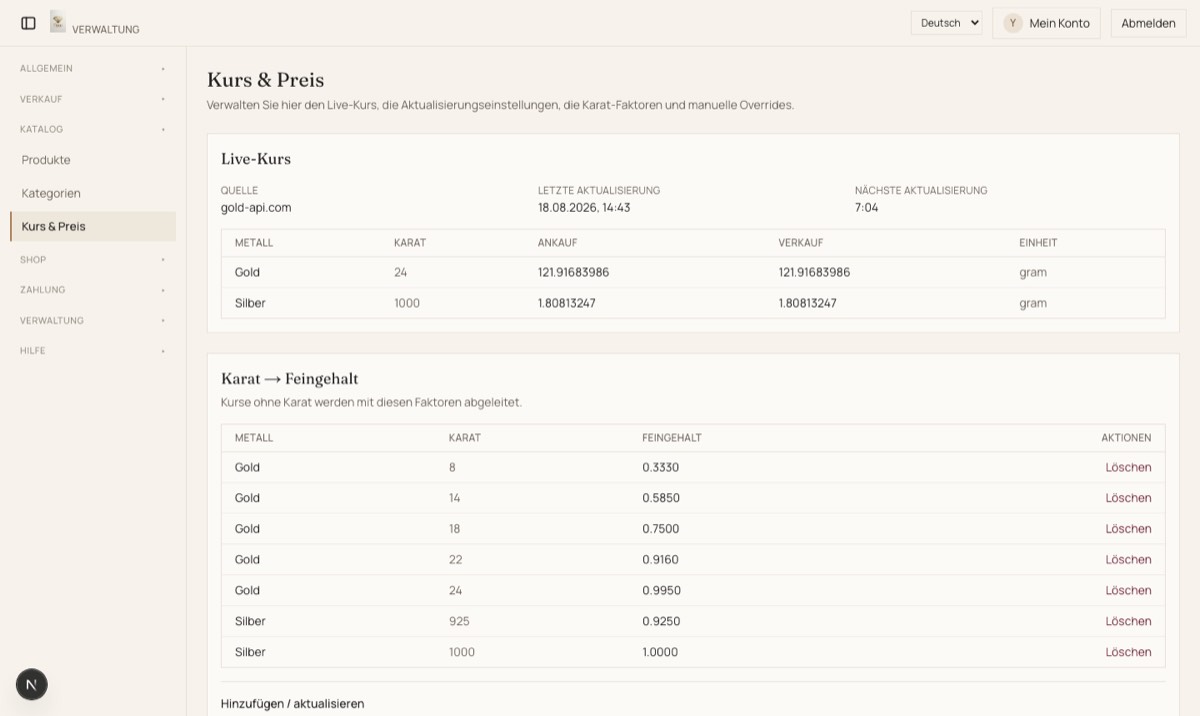
Task: Expand the Shop sidebar section
Action: pos(93,259)
